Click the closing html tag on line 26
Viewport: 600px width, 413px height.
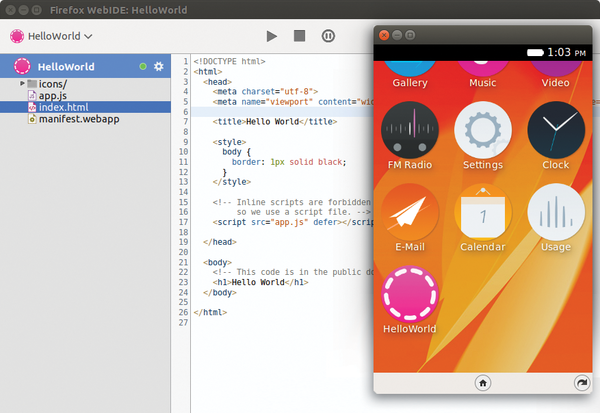pyautogui.click(x=210, y=312)
